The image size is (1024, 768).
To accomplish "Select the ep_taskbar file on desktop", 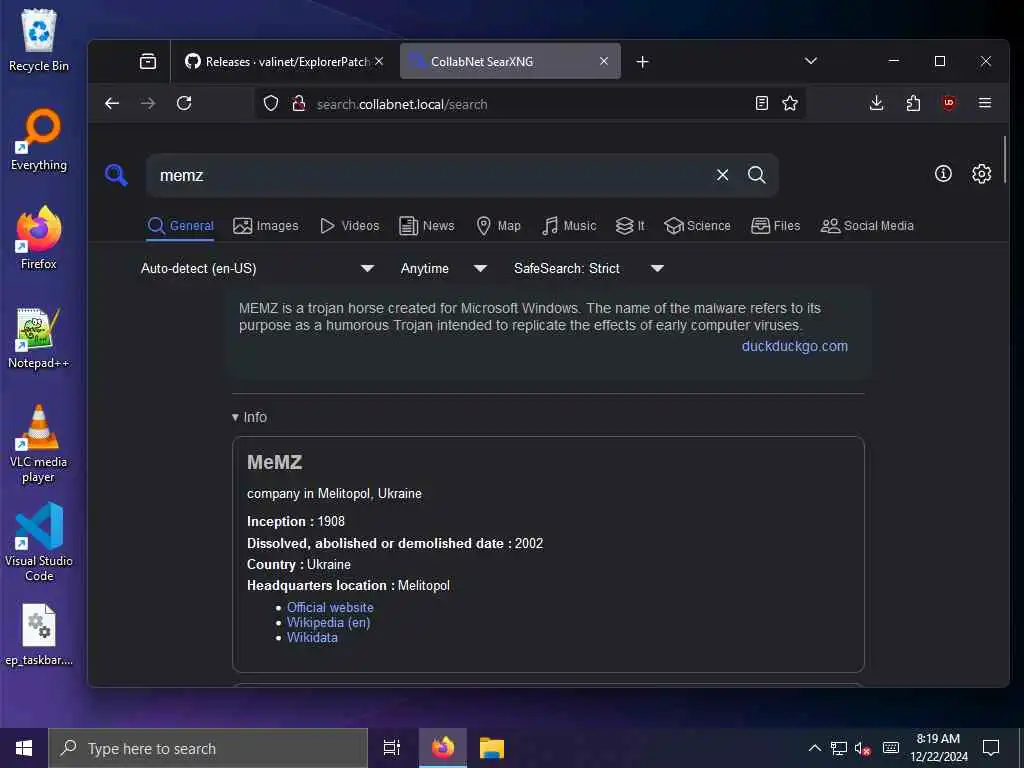I will [39, 635].
